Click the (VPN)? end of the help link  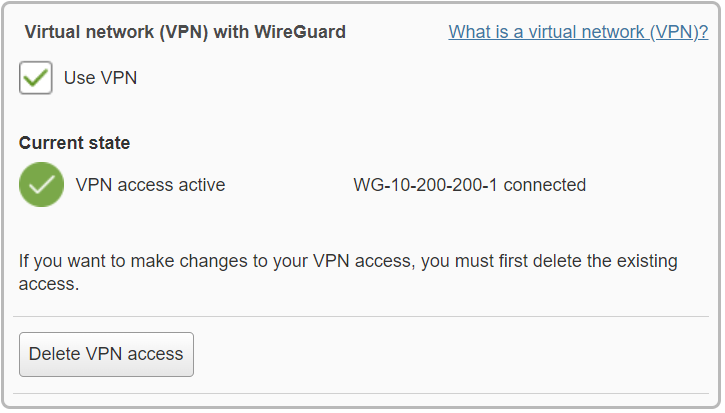coord(679,32)
